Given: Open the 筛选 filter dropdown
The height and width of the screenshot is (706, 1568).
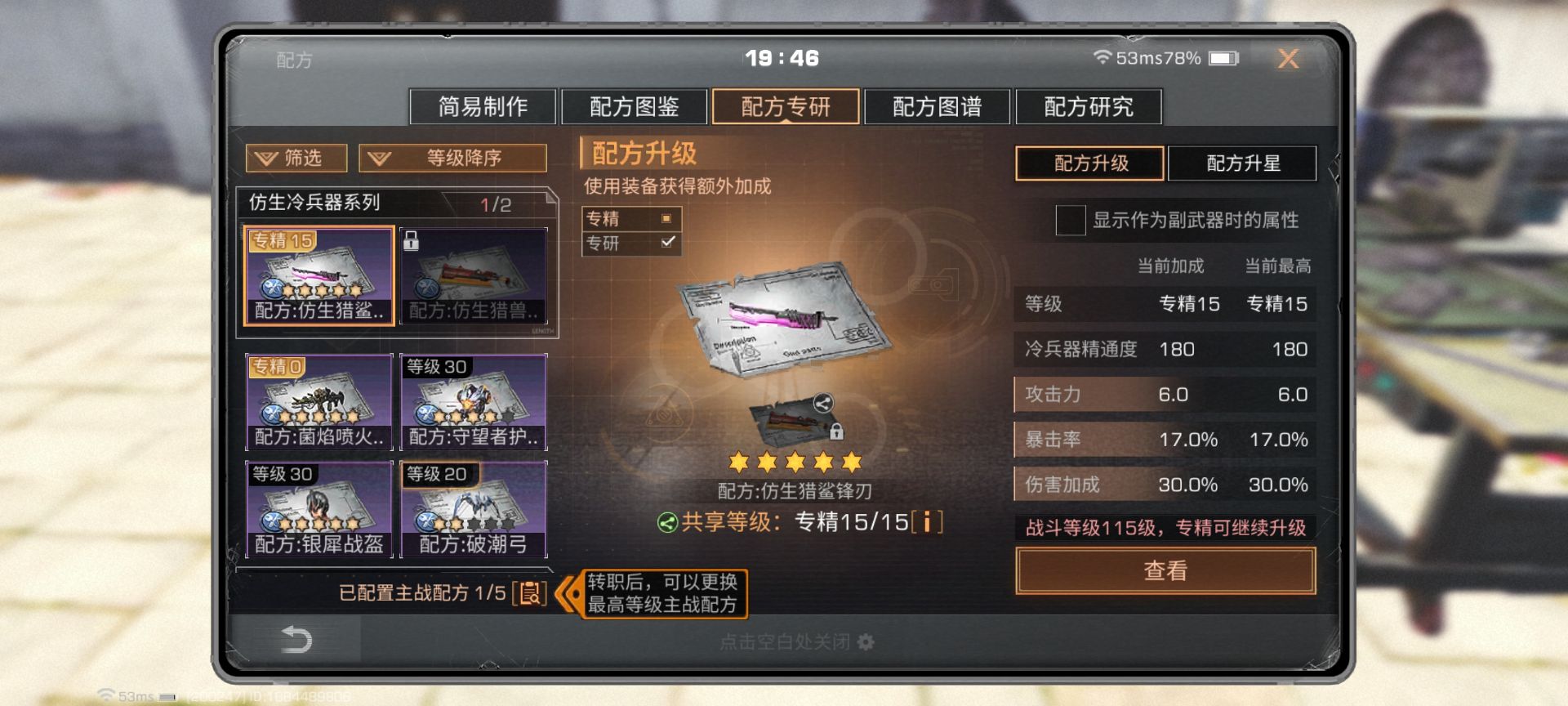Looking at the screenshot, I should (296, 158).
